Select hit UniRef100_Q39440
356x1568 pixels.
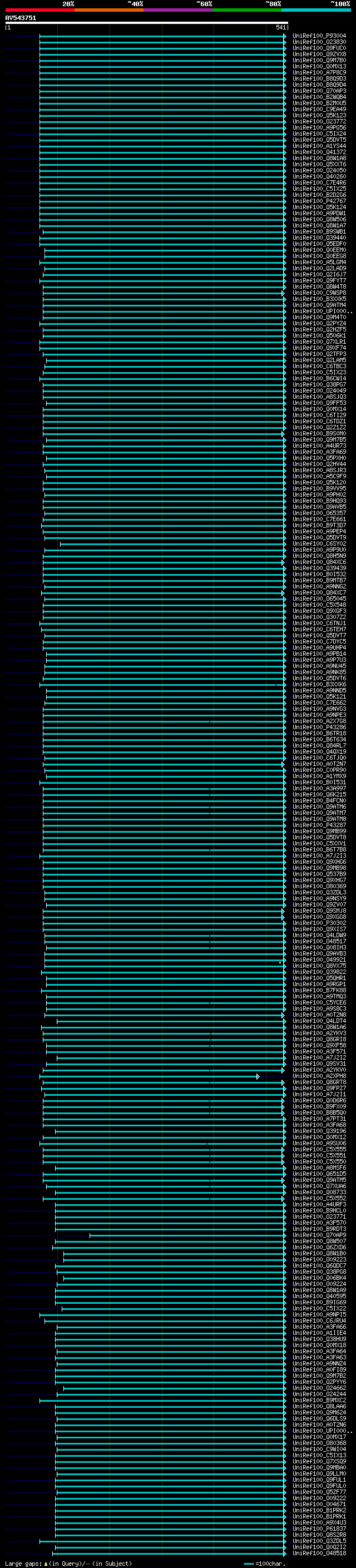319,238
